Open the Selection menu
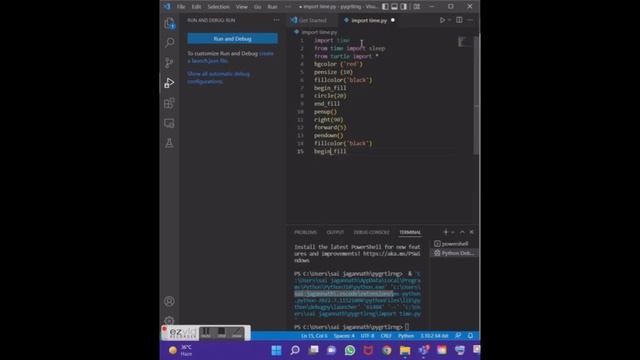The height and width of the screenshot is (360, 640). click(218, 7)
